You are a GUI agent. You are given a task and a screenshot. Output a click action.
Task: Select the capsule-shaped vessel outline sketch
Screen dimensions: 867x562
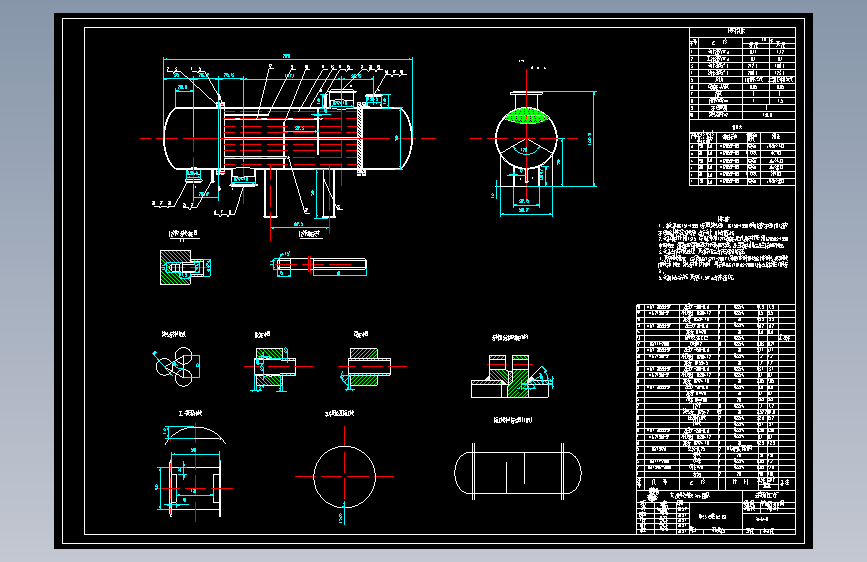[x=518, y=472]
